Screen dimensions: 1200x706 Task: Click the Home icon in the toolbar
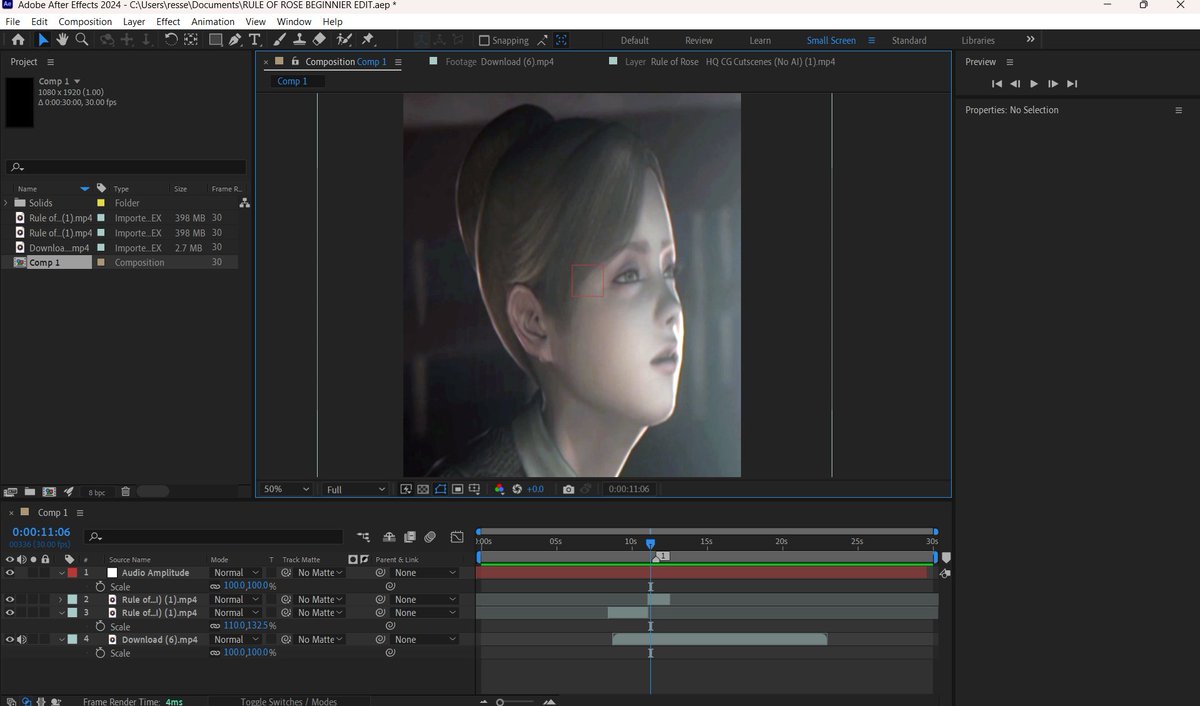(x=18, y=40)
